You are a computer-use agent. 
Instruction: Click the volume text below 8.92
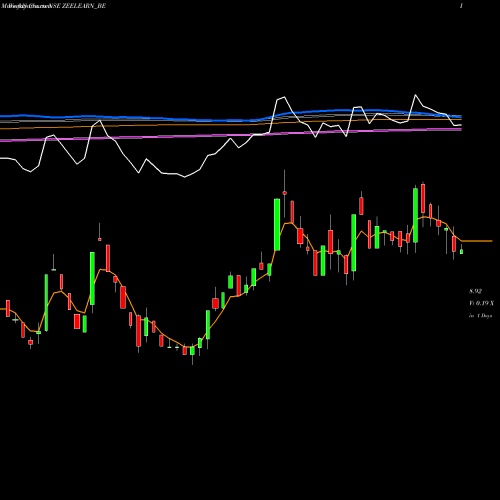pyautogui.click(x=481, y=303)
